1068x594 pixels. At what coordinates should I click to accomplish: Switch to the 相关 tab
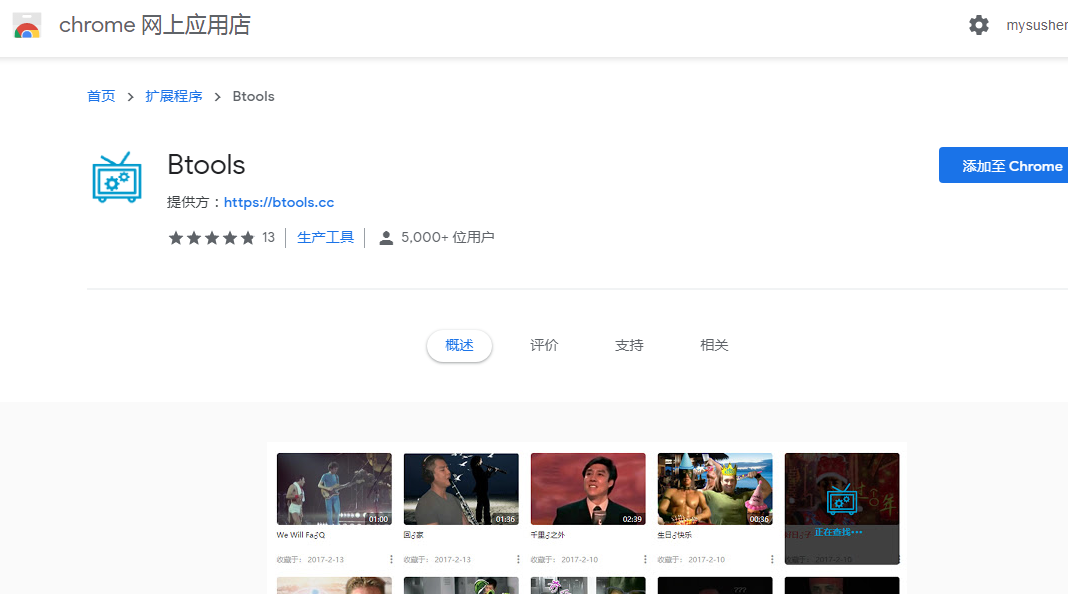[714, 345]
